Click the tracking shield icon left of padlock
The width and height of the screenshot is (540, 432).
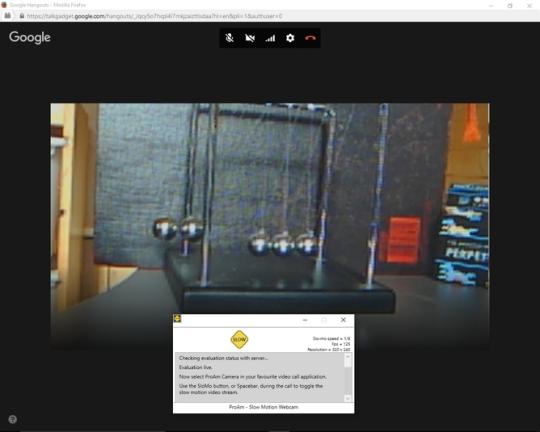[8, 16]
